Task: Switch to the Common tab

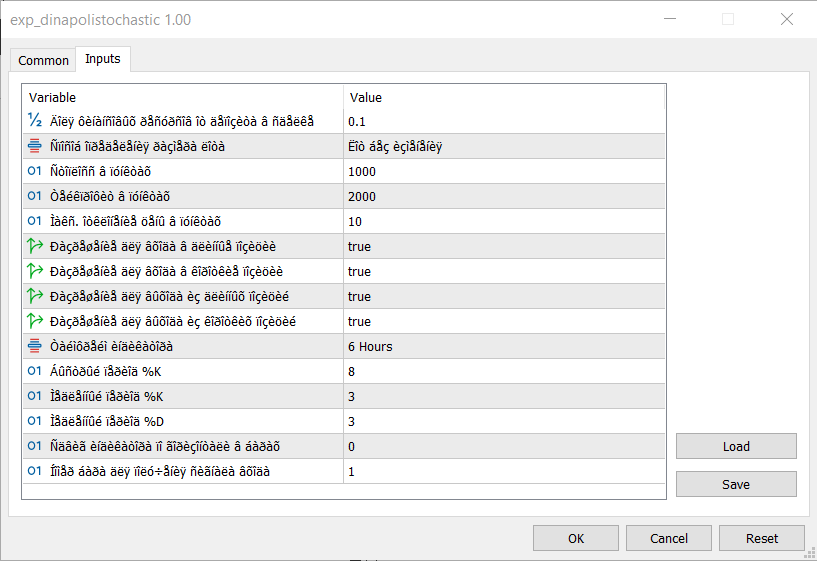Action: pos(43,60)
